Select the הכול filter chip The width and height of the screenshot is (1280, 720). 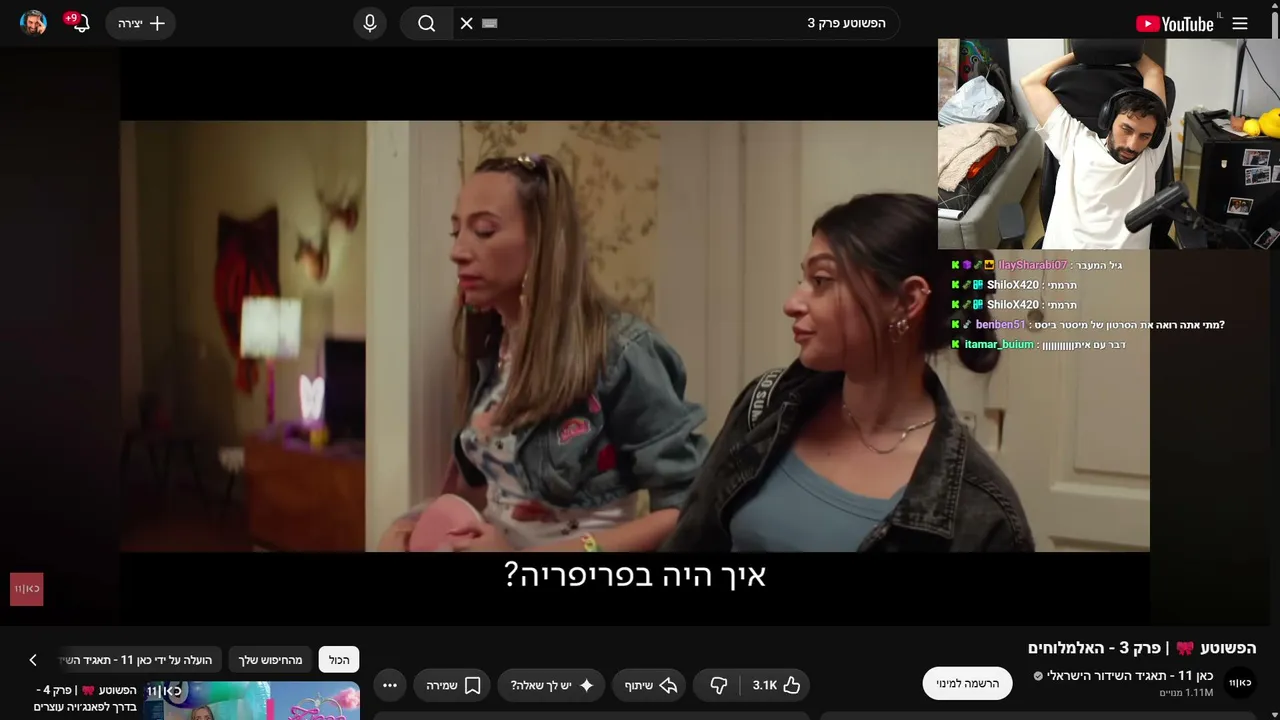coord(339,660)
